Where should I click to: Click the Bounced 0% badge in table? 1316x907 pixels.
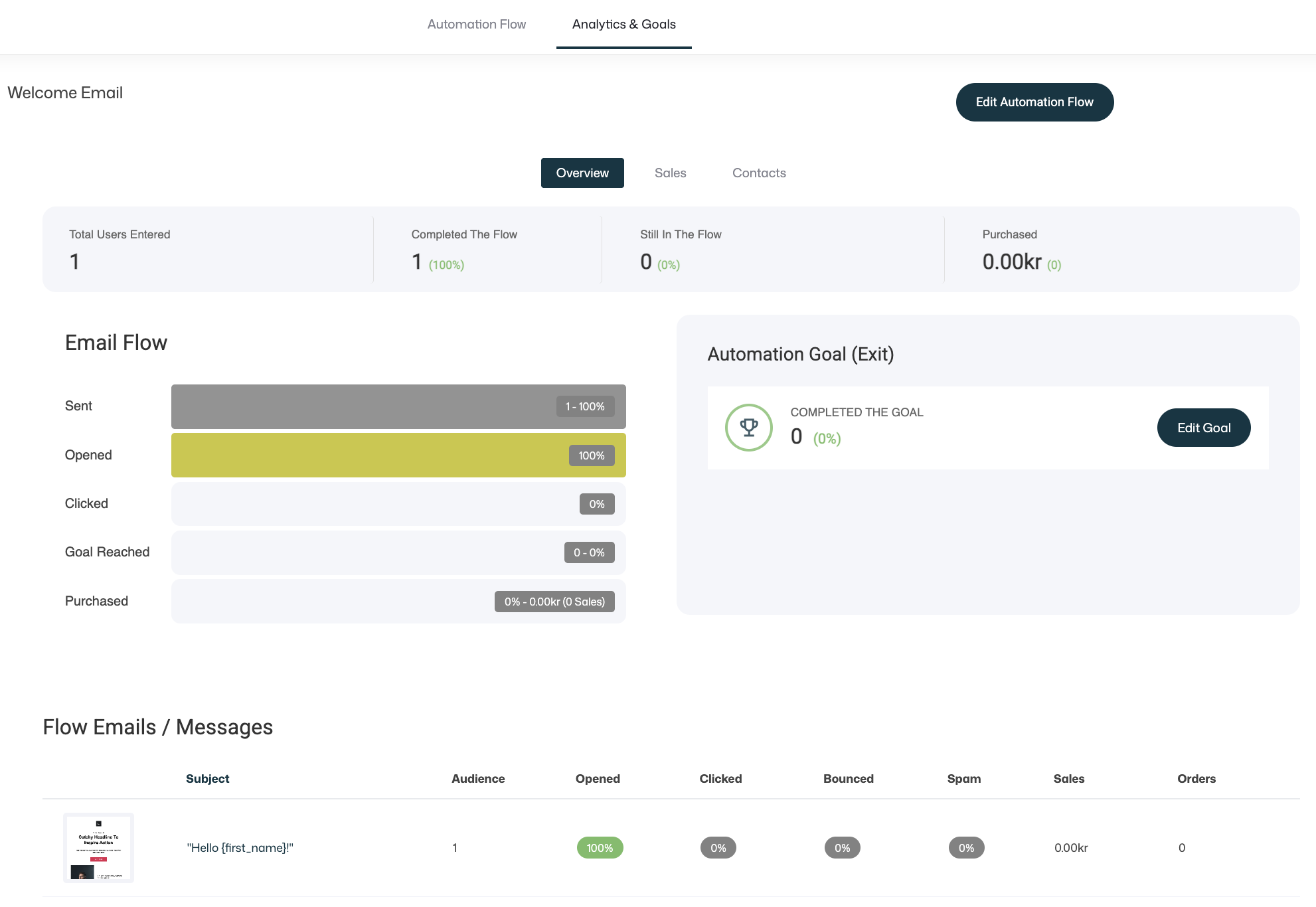(x=842, y=848)
